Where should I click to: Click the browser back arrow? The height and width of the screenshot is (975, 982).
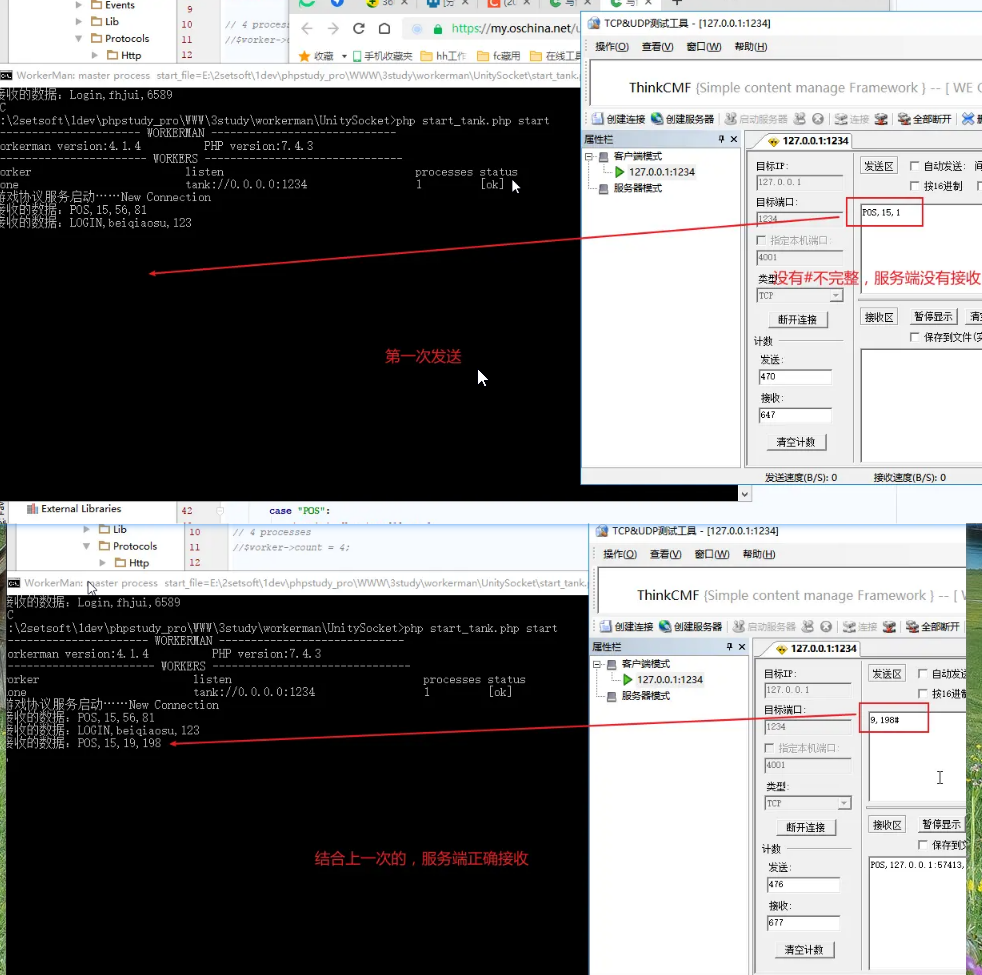click(307, 29)
